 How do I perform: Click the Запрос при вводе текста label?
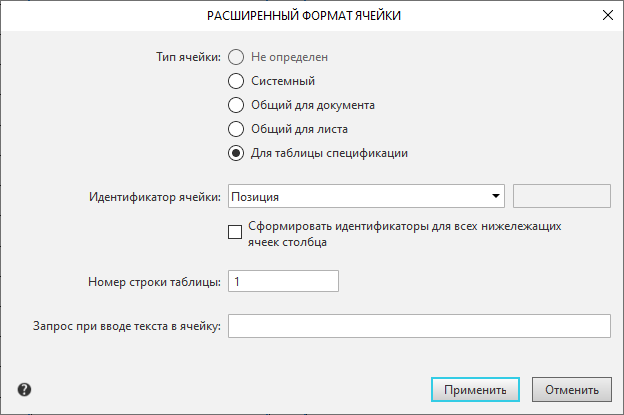[126, 327]
